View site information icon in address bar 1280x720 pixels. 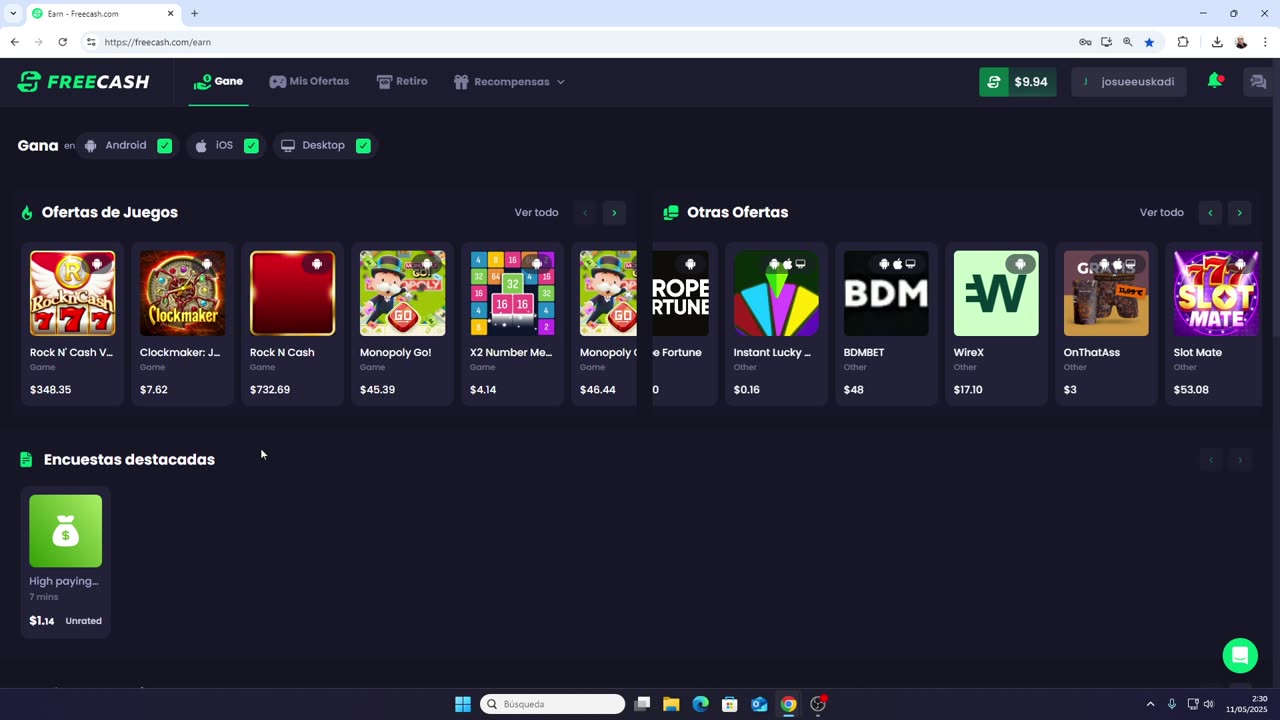[x=91, y=42]
